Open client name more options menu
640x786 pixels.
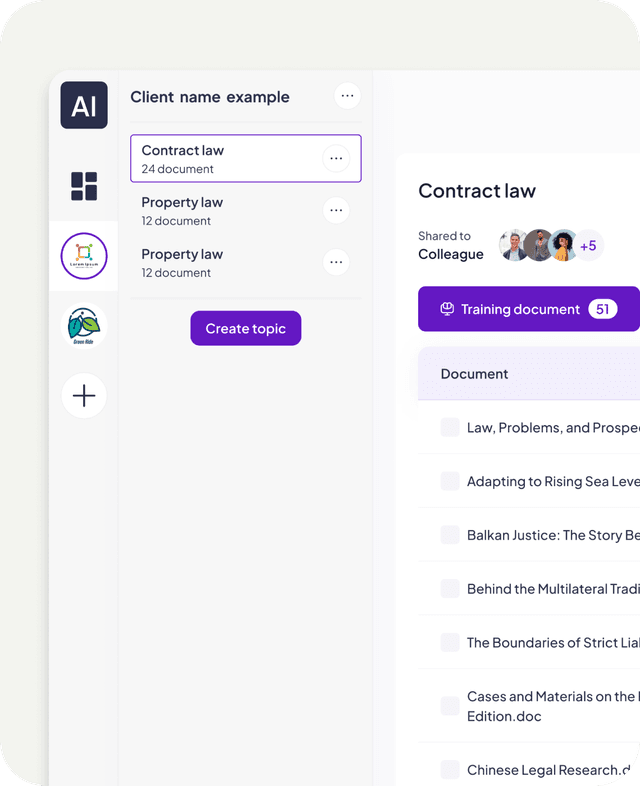347,96
